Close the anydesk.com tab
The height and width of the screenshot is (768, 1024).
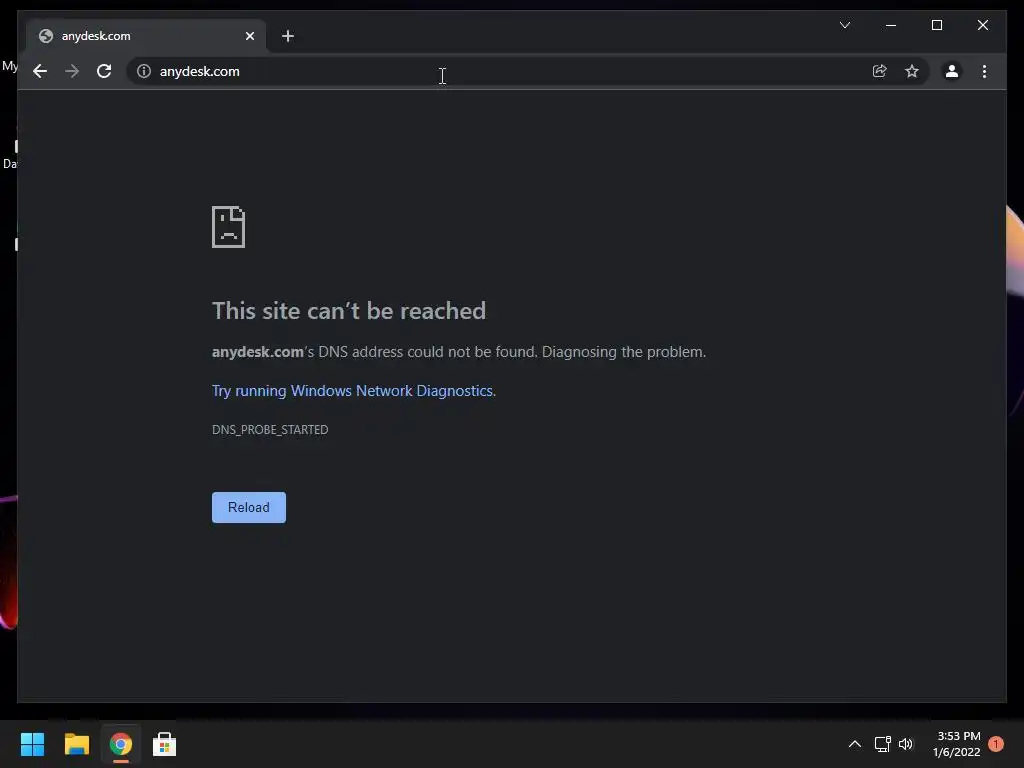pyautogui.click(x=249, y=36)
